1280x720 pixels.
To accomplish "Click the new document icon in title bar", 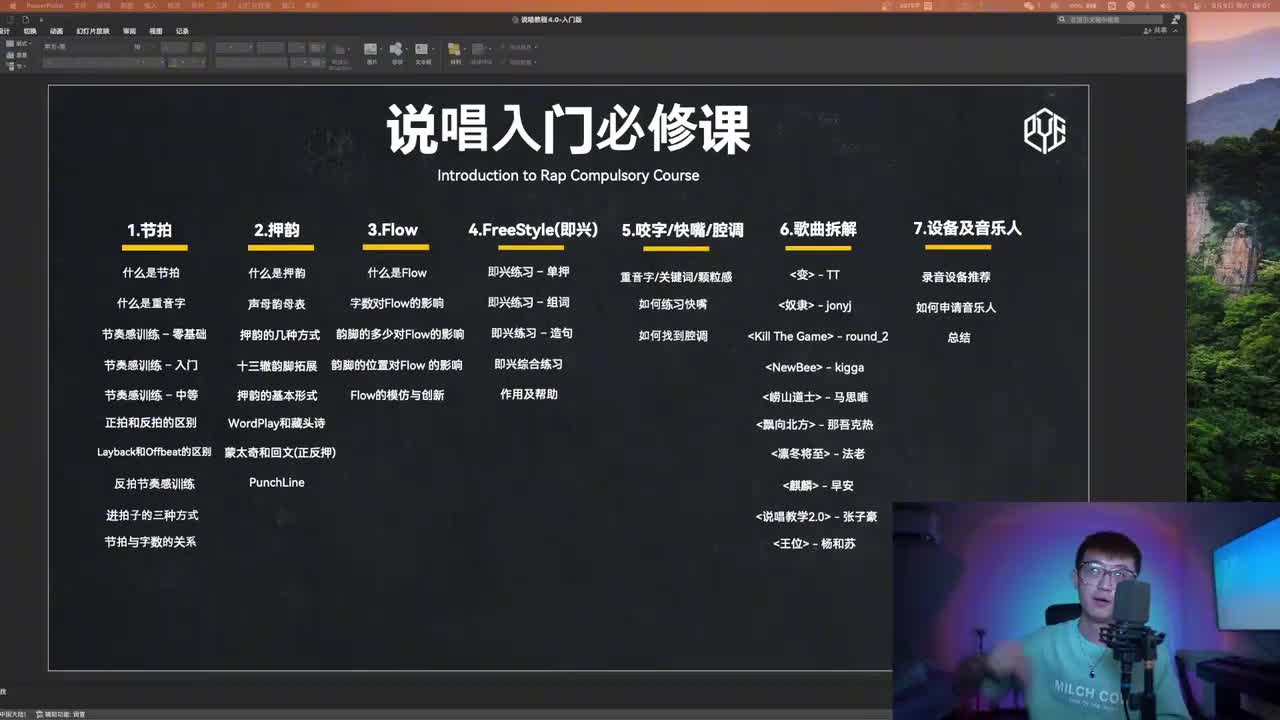I will pyautogui.click(x=26, y=19).
